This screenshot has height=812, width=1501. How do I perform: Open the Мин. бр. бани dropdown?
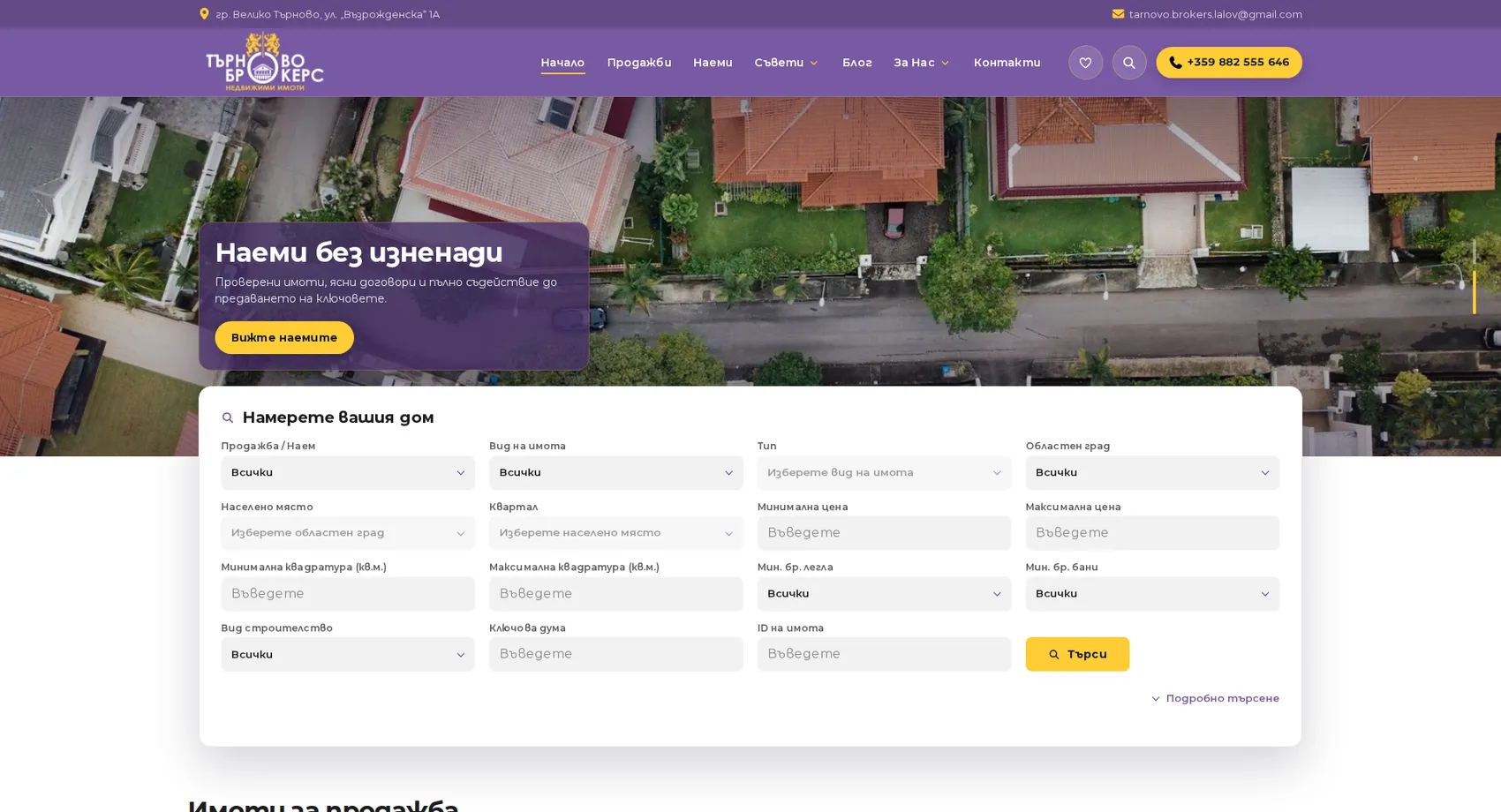point(1151,594)
